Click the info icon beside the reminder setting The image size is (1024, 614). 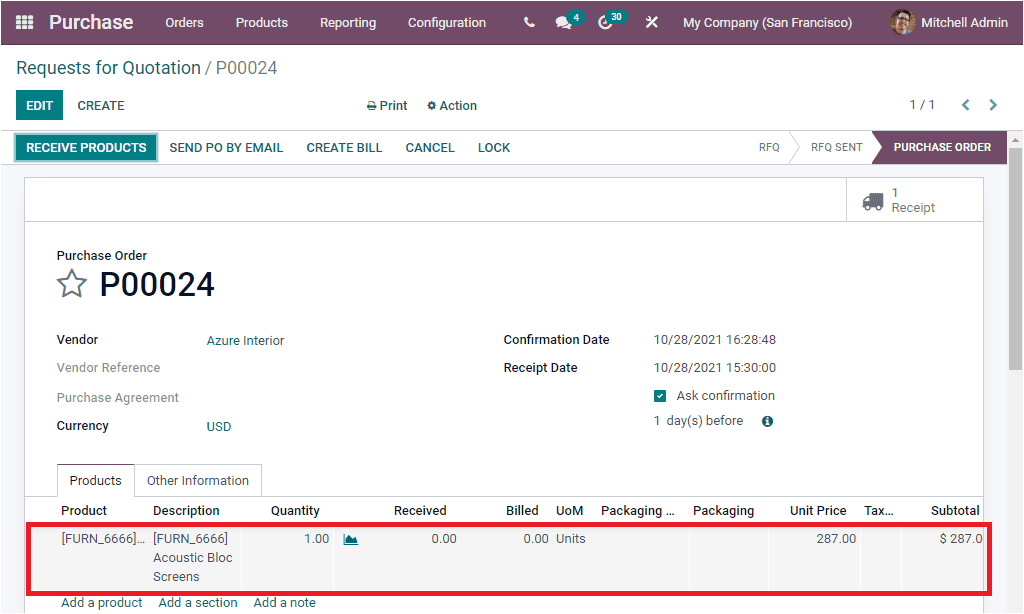tap(766, 421)
